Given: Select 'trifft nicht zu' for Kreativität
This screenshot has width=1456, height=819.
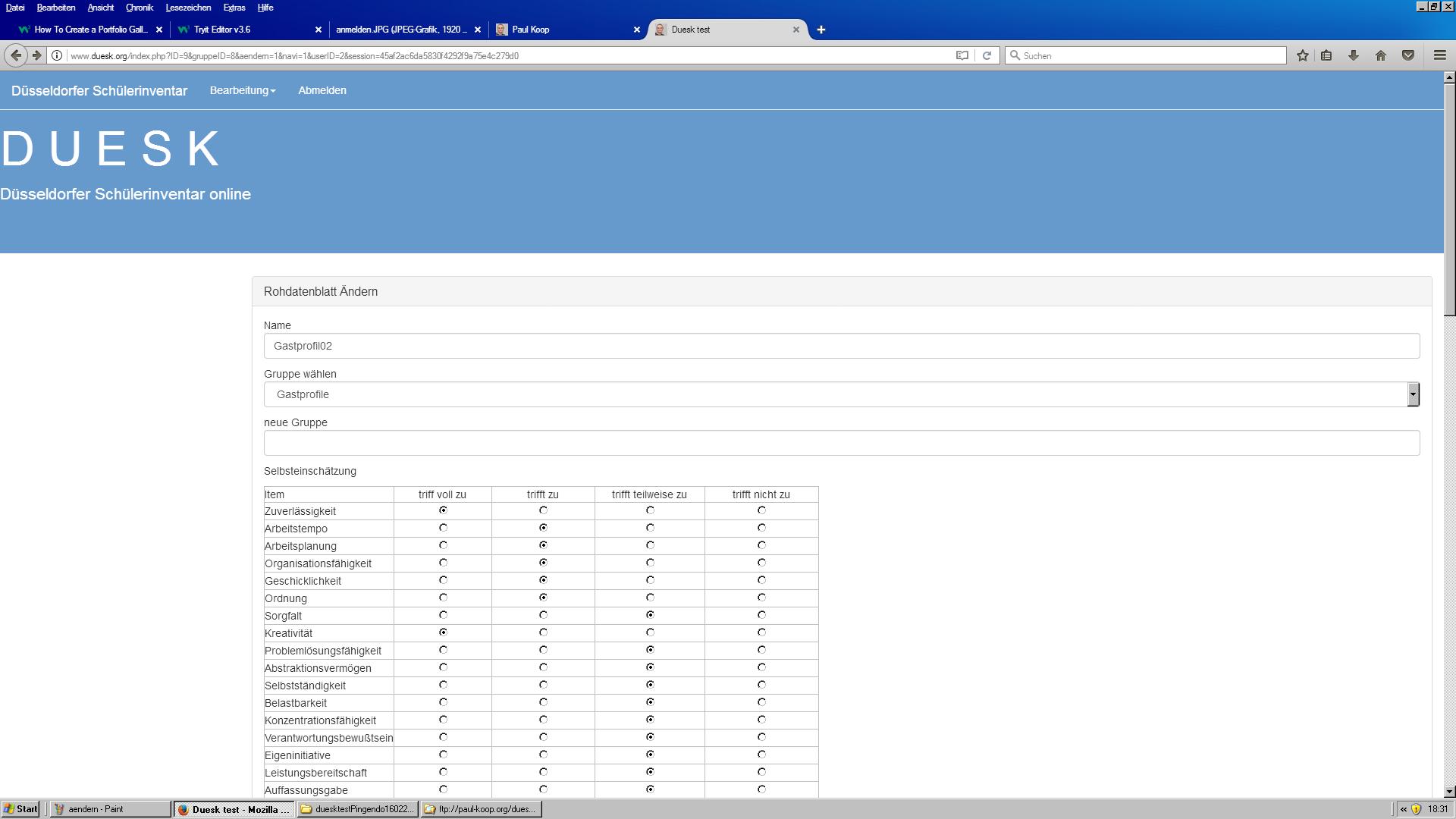Looking at the screenshot, I should tap(761, 632).
